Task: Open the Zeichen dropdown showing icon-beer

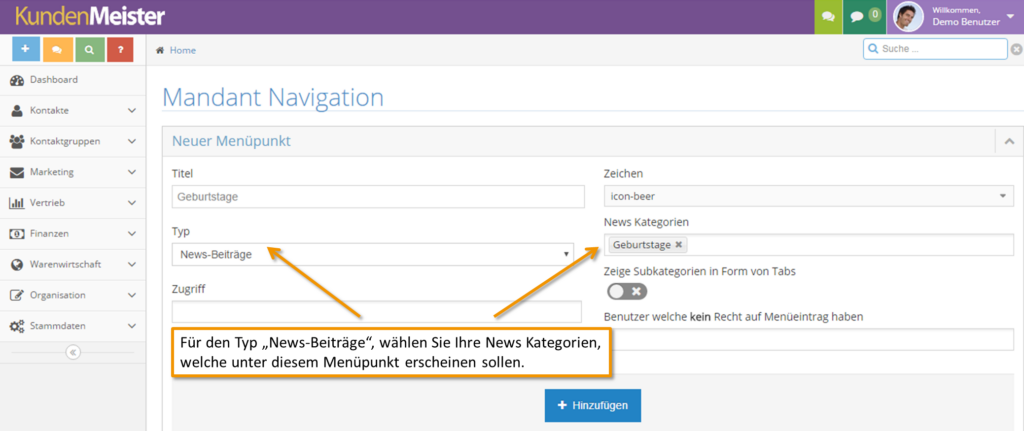Action: 808,197
